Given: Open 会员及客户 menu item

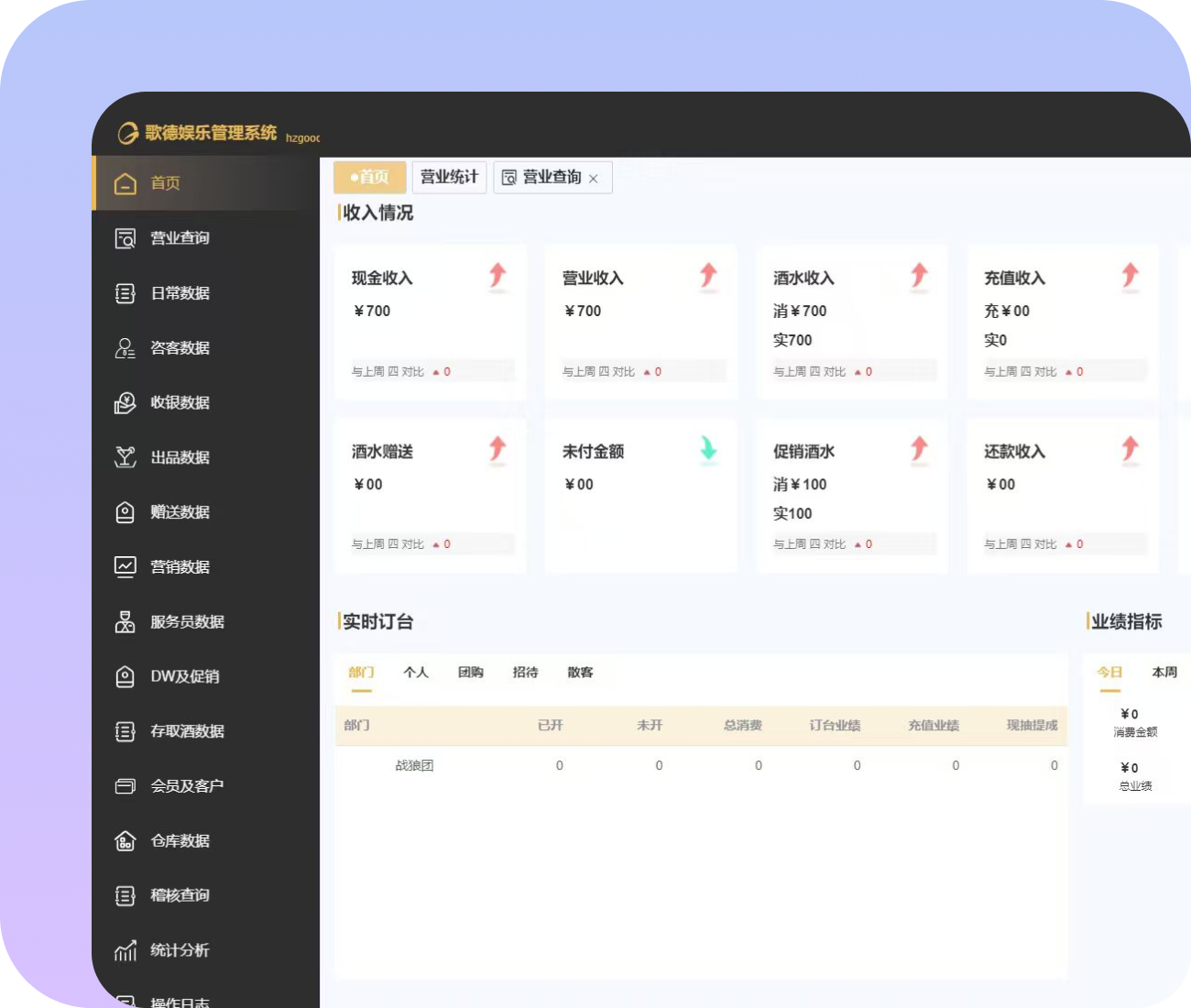Looking at the screenshot, I should (187, 786).
